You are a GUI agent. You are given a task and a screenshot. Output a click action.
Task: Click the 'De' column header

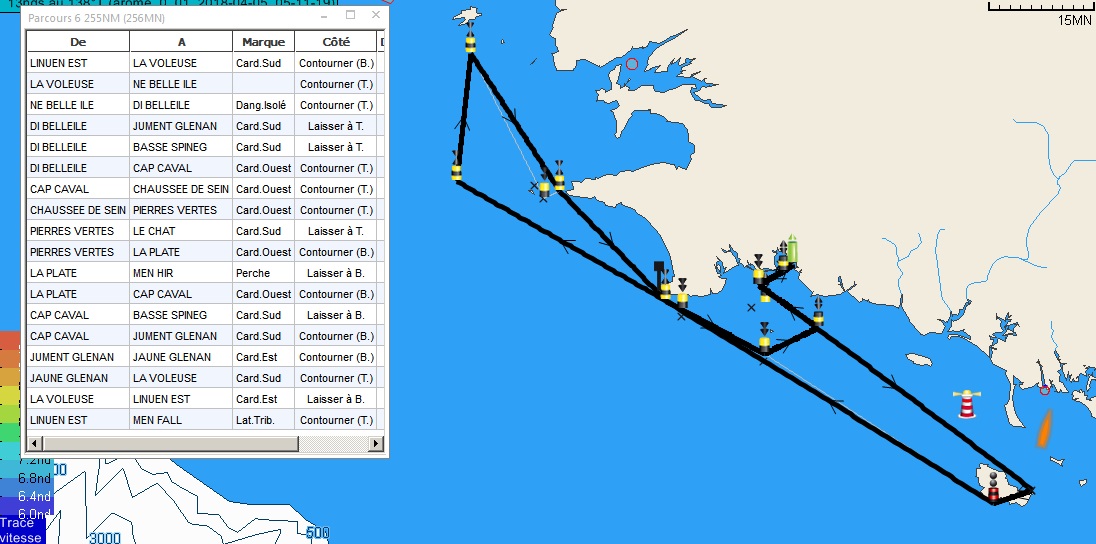pyautogui.click(x=78, y=42)
